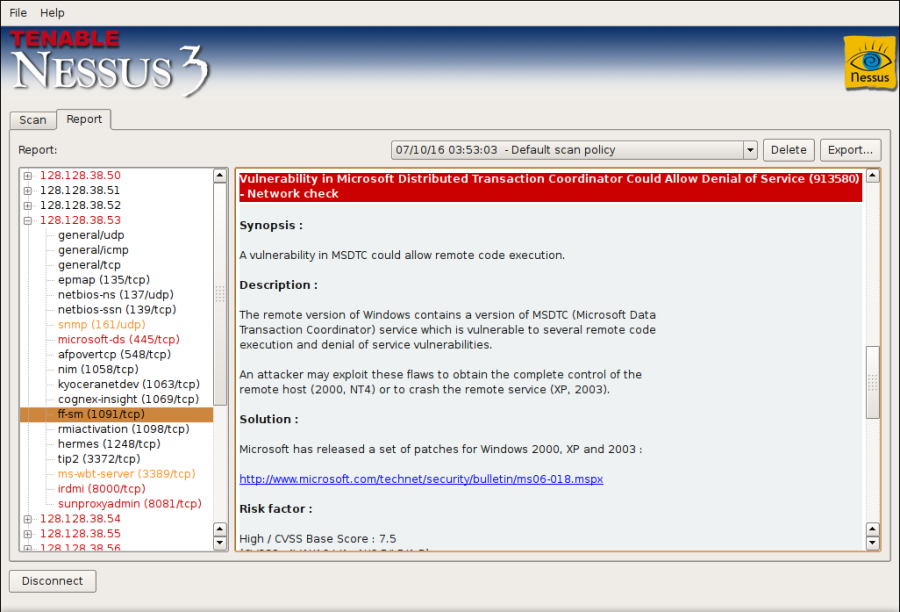Expand host 128.128.38.54

pos(28,519)
